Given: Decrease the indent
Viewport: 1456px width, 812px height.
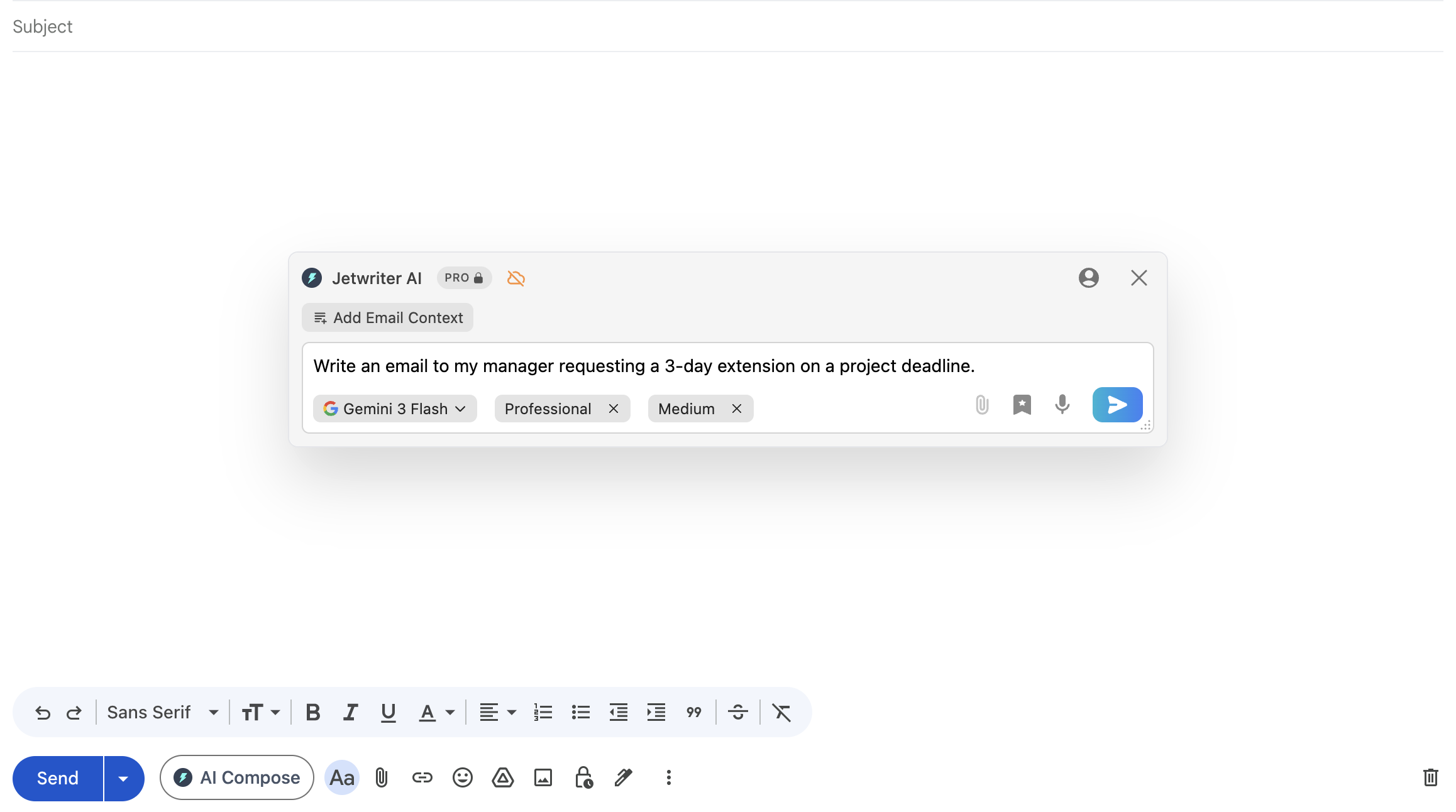Looking at the screenshot, I should click(x=619, y=713).
